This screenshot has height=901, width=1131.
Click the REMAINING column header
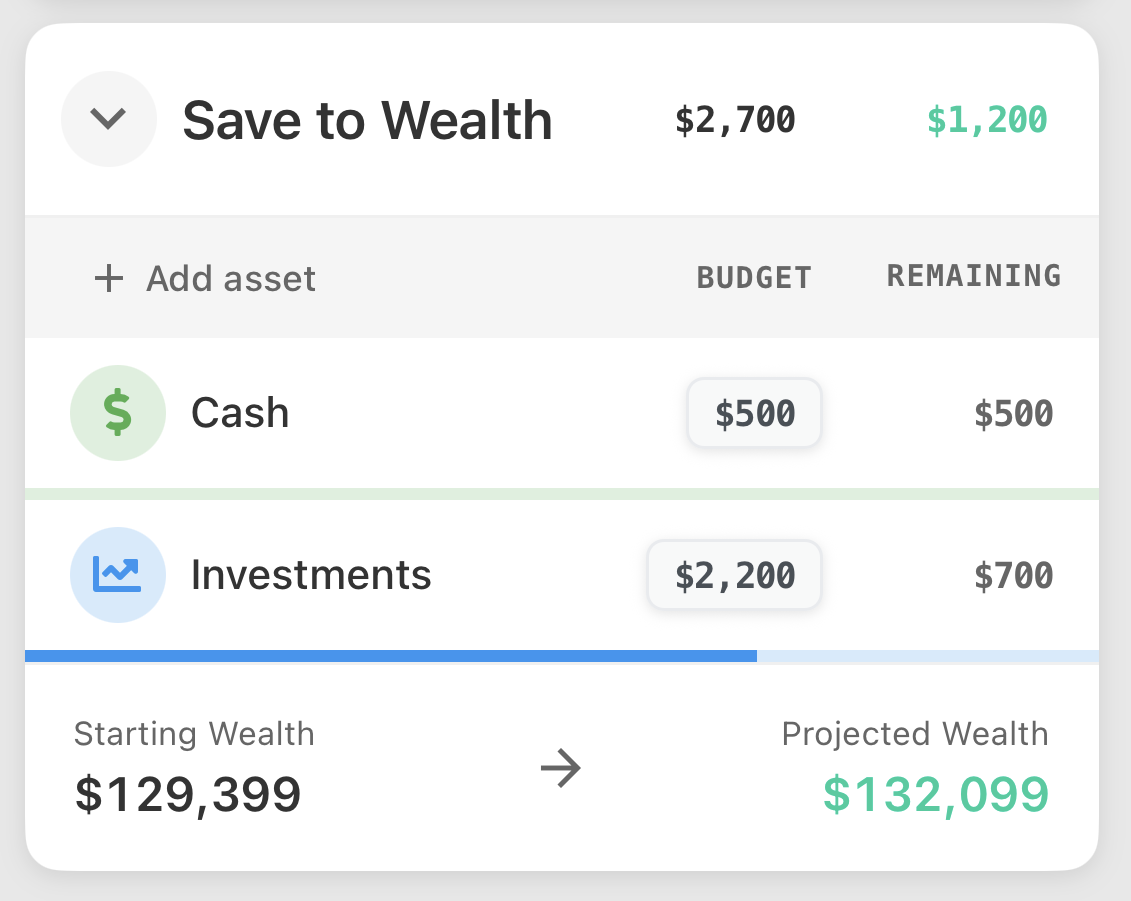(973, 276)
